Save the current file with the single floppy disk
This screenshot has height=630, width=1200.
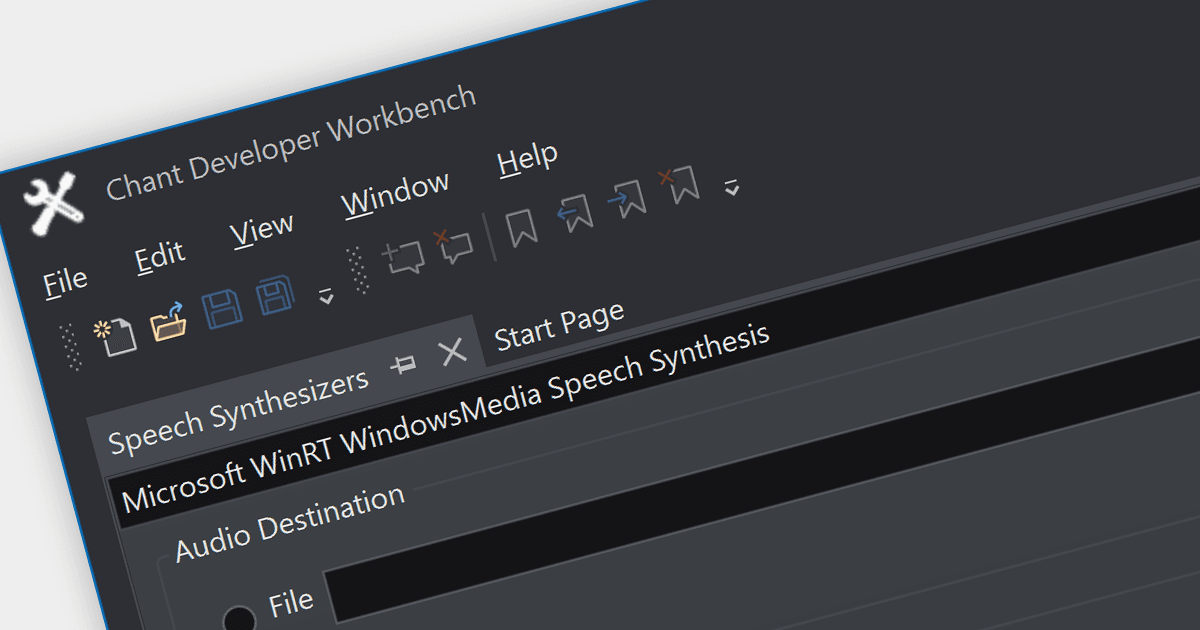223,309
